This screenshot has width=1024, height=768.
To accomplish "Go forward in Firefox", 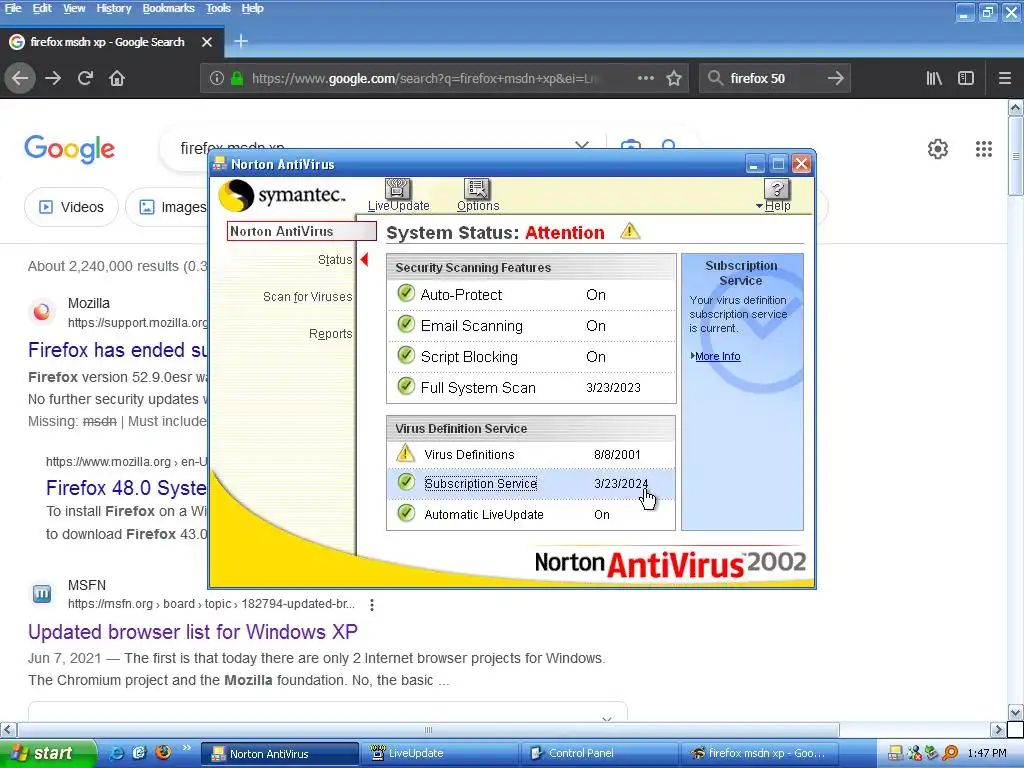I will pyautogui.click(x=53, y=78).
